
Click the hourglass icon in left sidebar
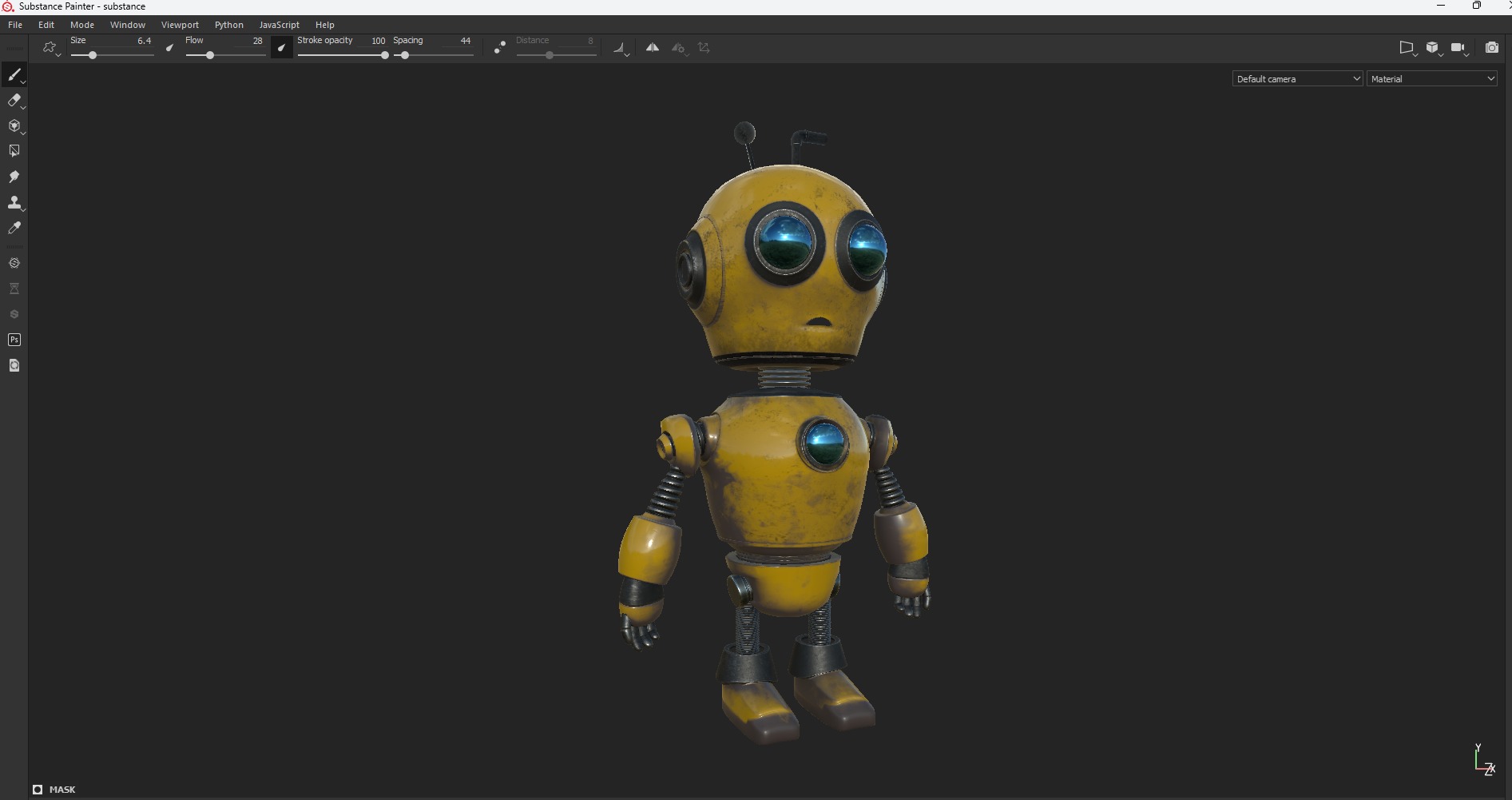[x=14, y=289]
